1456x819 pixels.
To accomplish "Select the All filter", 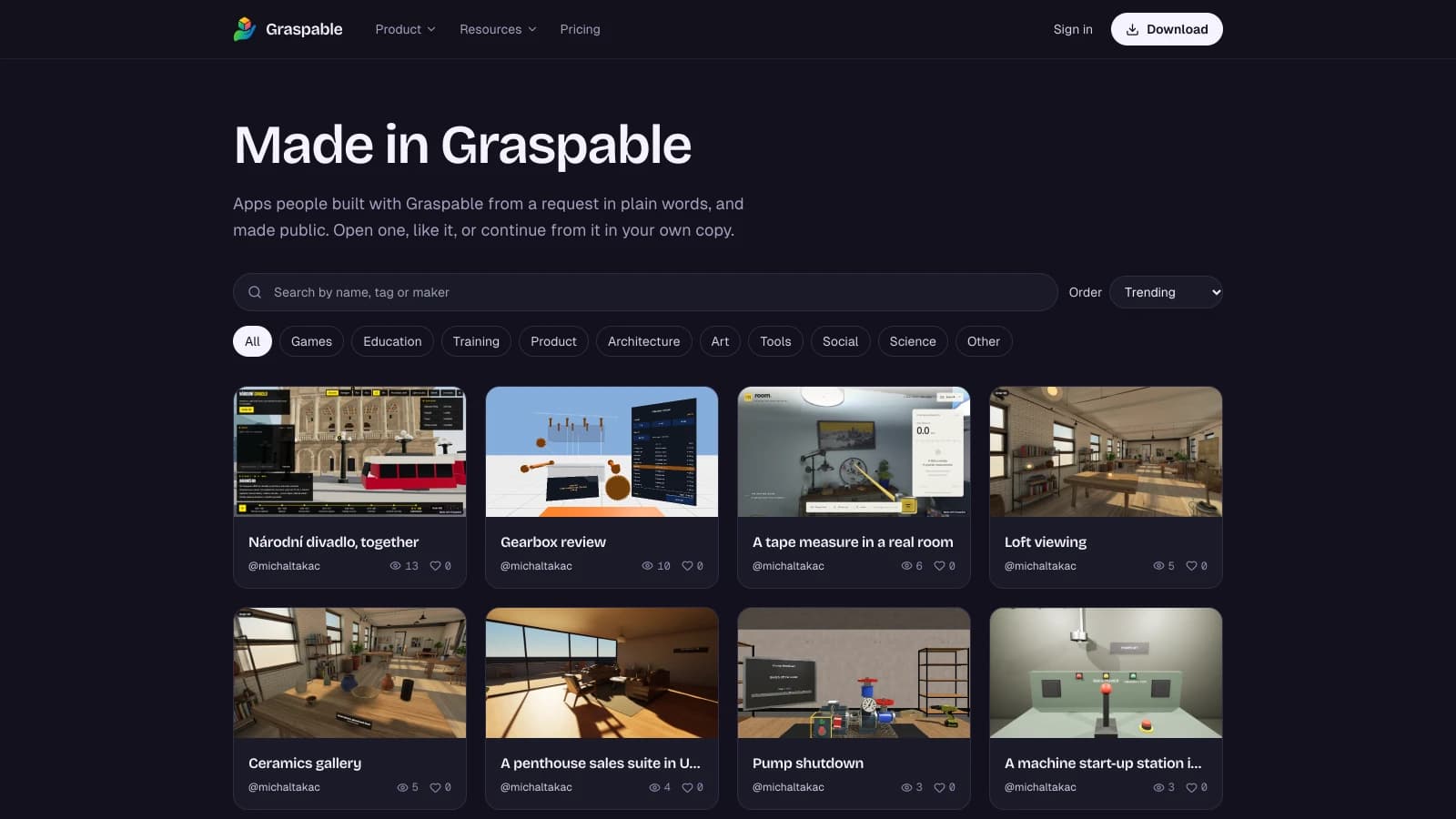I will coord(252,341).
